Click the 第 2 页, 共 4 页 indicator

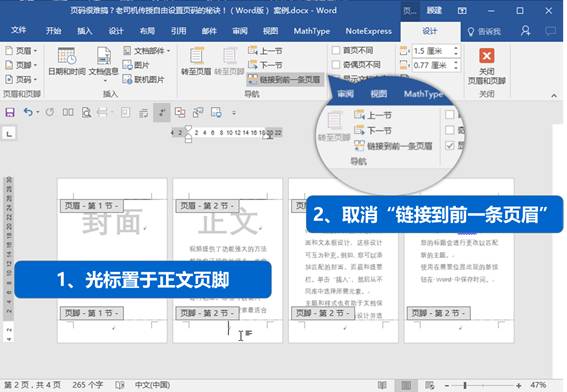(32, 385)
